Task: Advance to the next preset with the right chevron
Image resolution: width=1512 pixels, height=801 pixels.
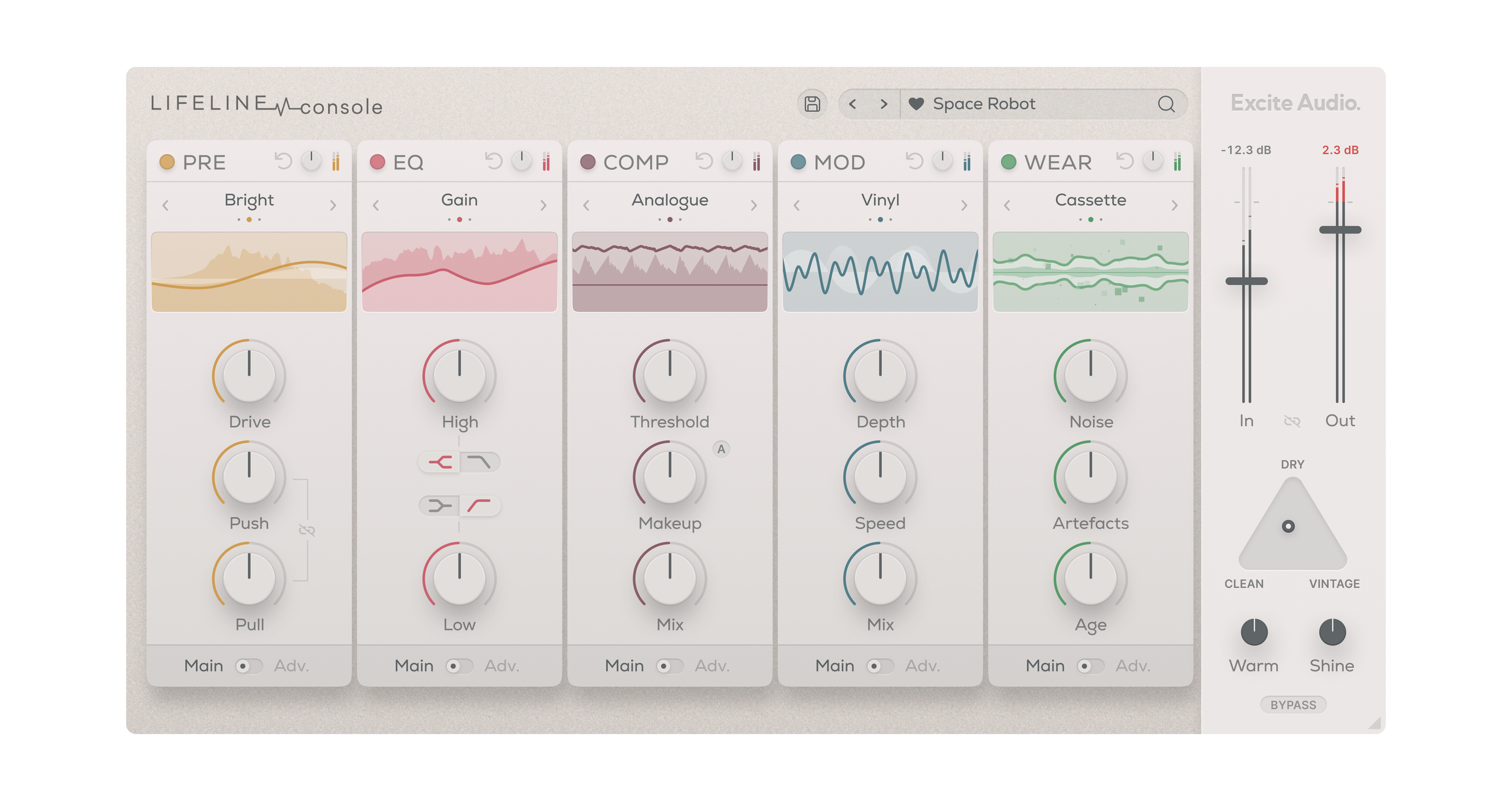Action: 884,104
